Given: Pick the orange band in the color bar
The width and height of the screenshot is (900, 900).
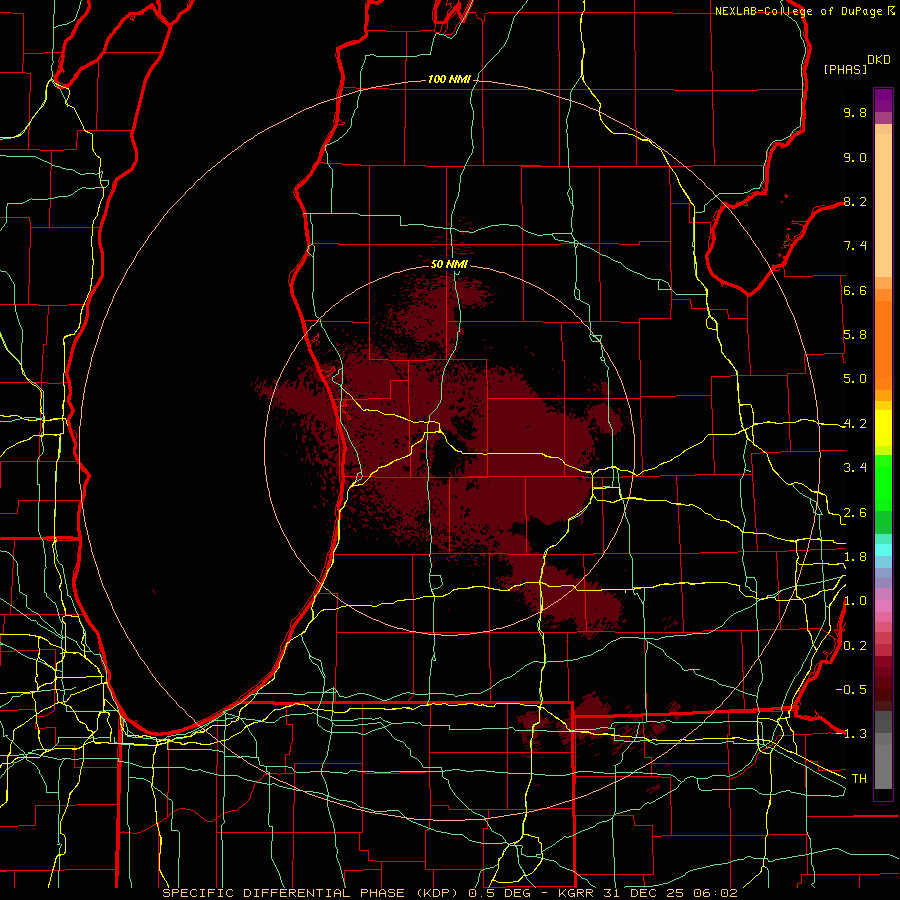Looking at the screenshot, I should tap(883, 345).
